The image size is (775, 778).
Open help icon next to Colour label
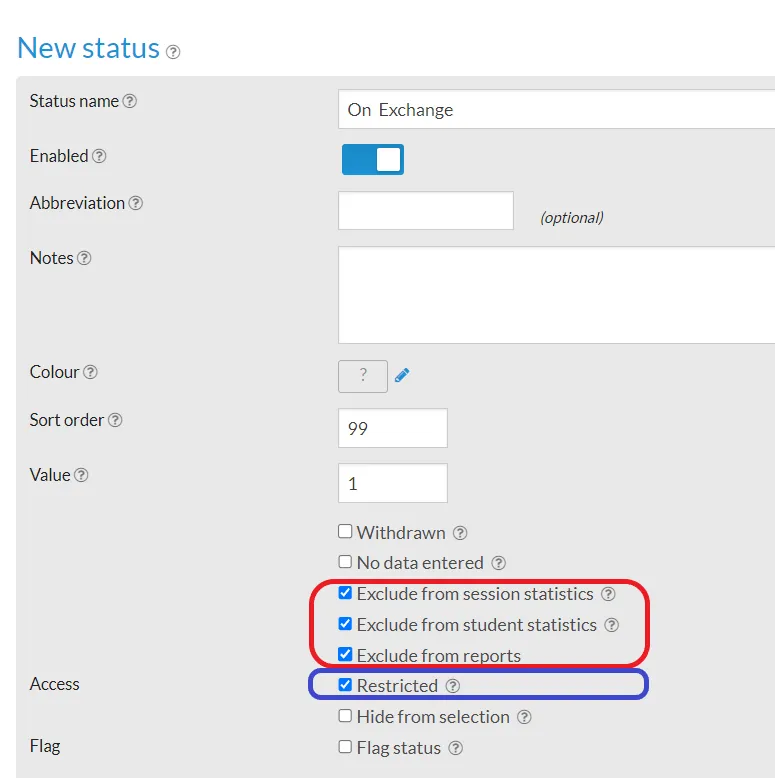click(x=90, y=372)
